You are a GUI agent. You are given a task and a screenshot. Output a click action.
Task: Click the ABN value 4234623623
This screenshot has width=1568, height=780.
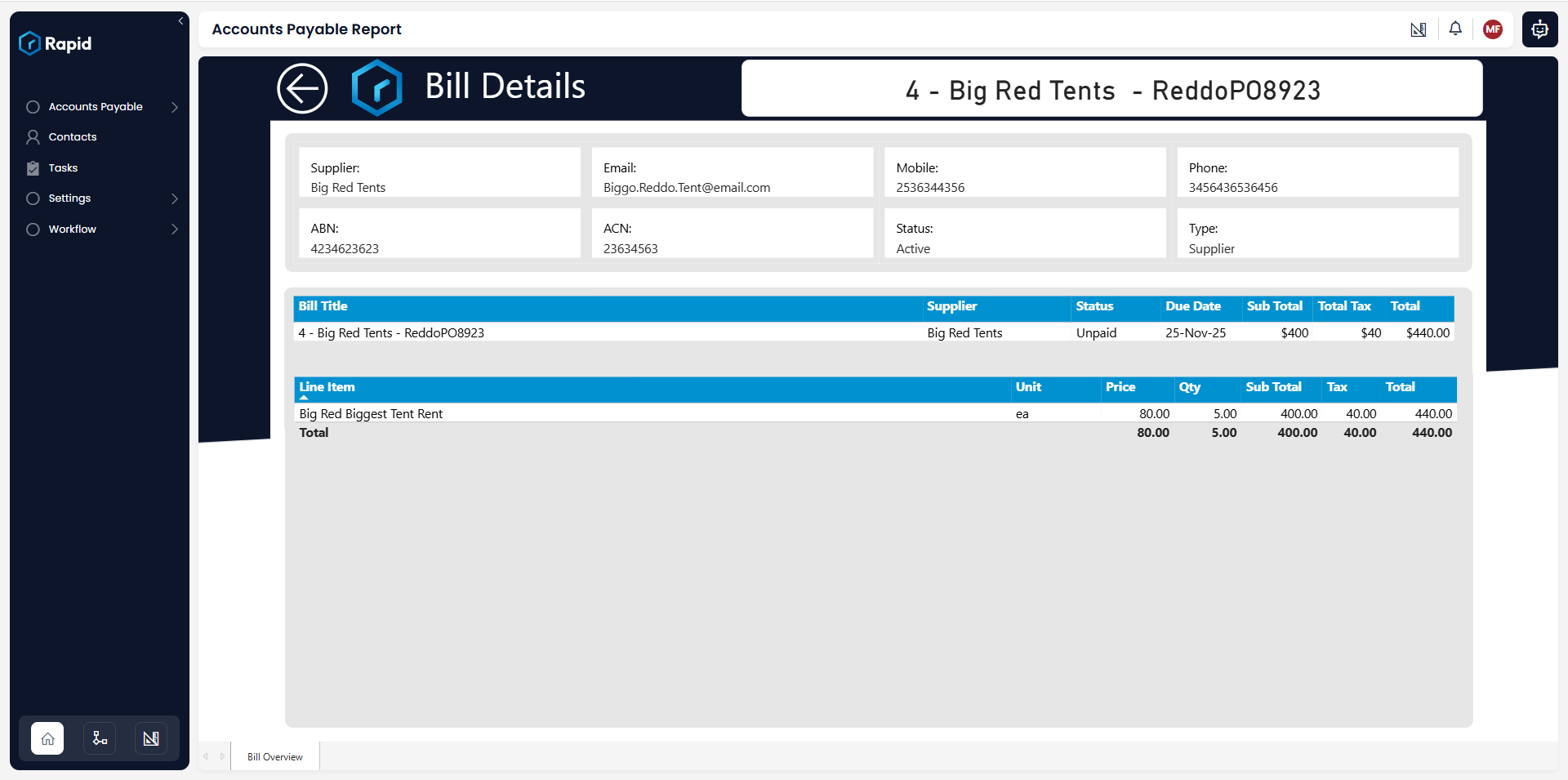pos(345,249)
